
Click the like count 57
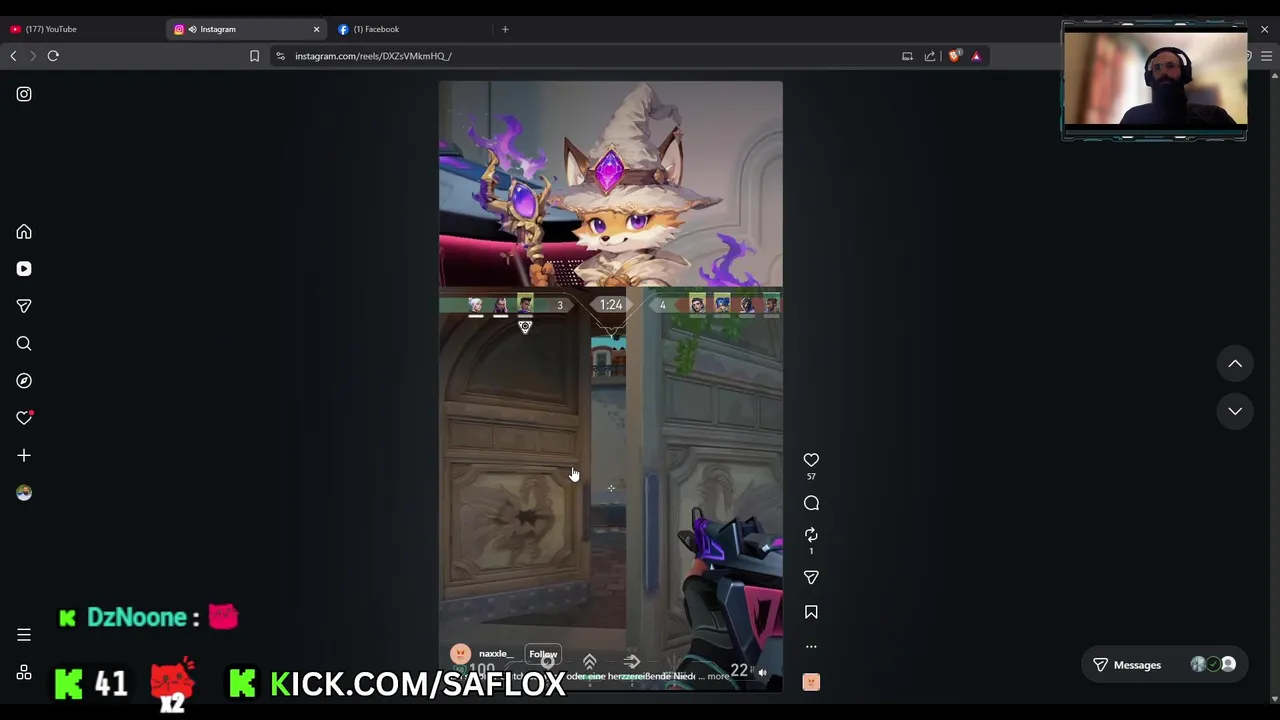point(811,477)
